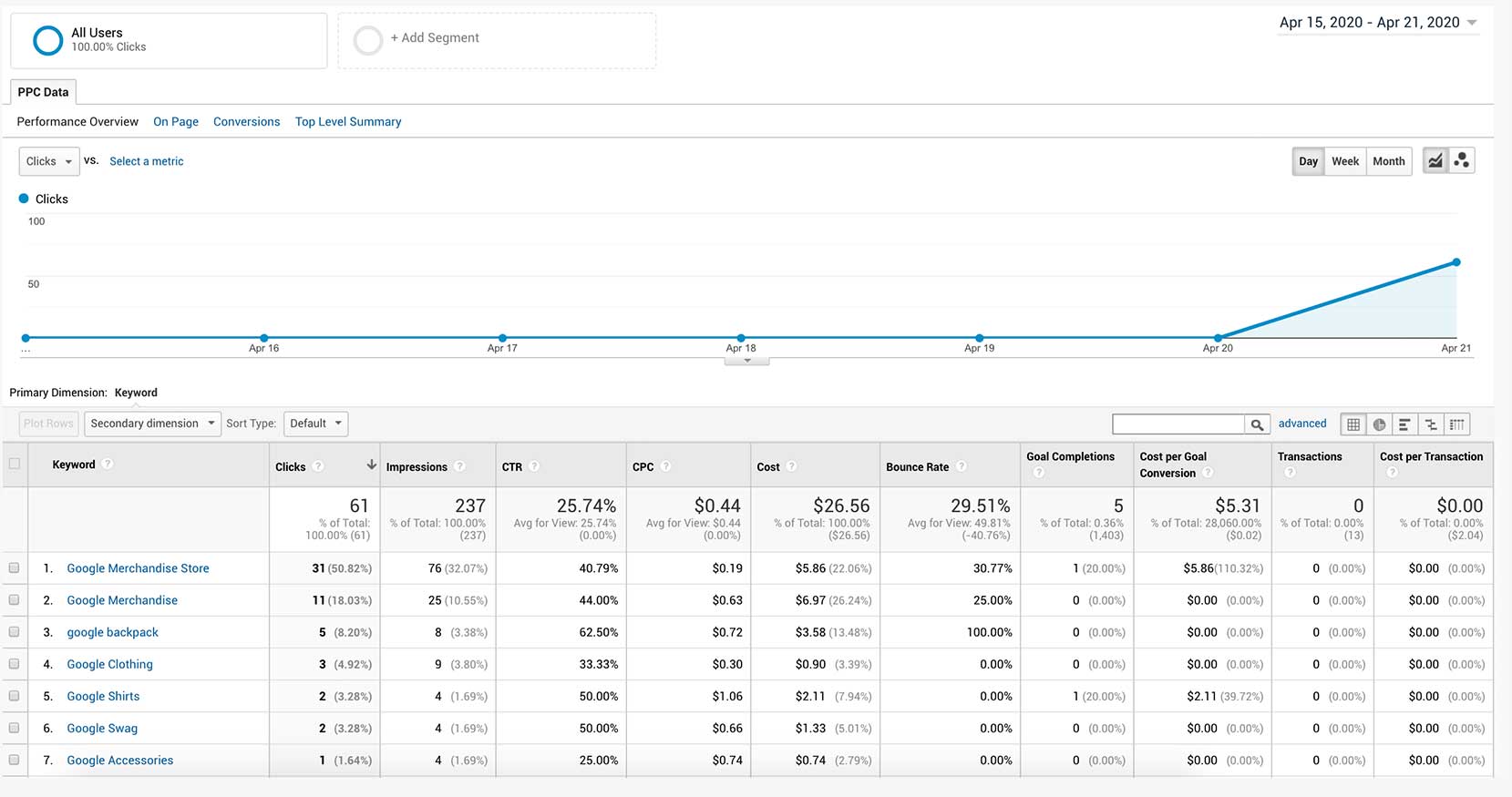Switch to line chart view icon

point(1435,161)
